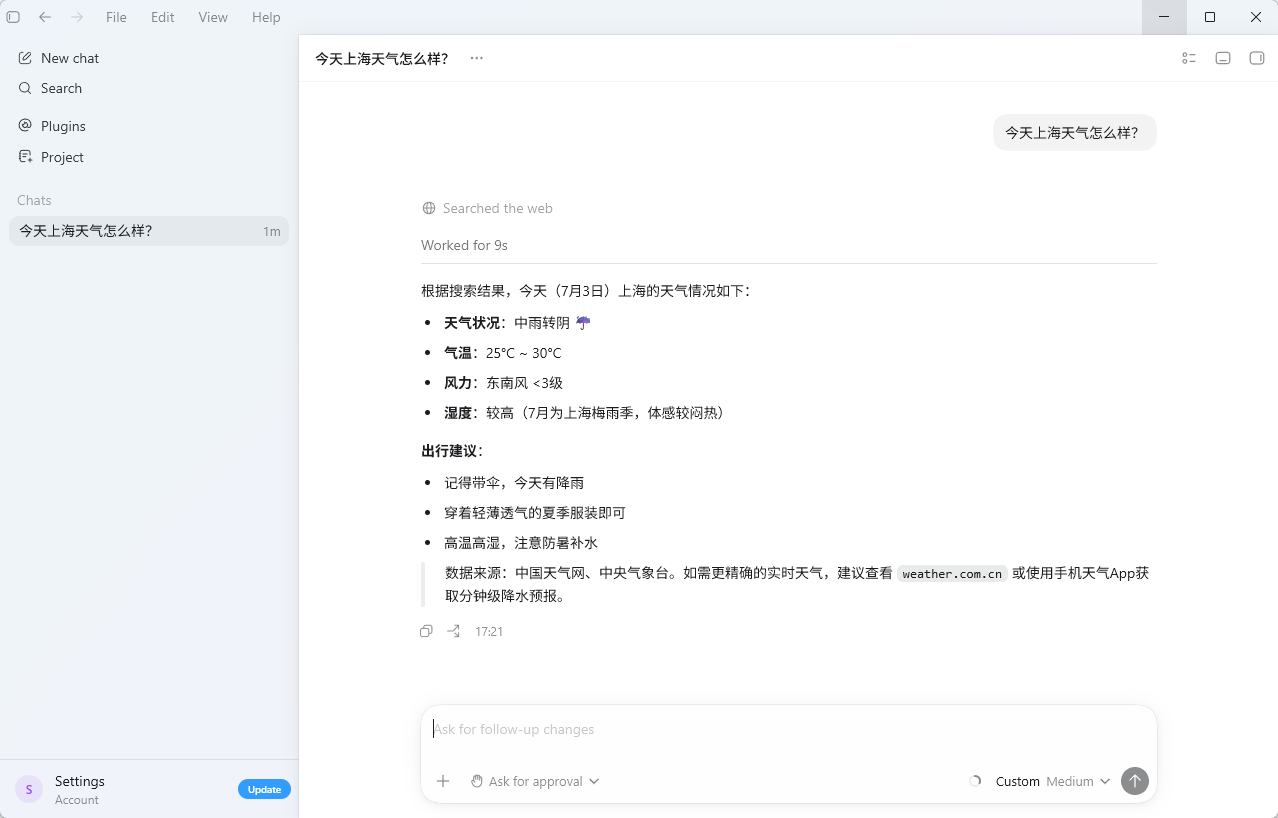Click the 记得带伞 suggestion line
The image size is (1278, 818).
pyautogui.click(x=514, y=483)
